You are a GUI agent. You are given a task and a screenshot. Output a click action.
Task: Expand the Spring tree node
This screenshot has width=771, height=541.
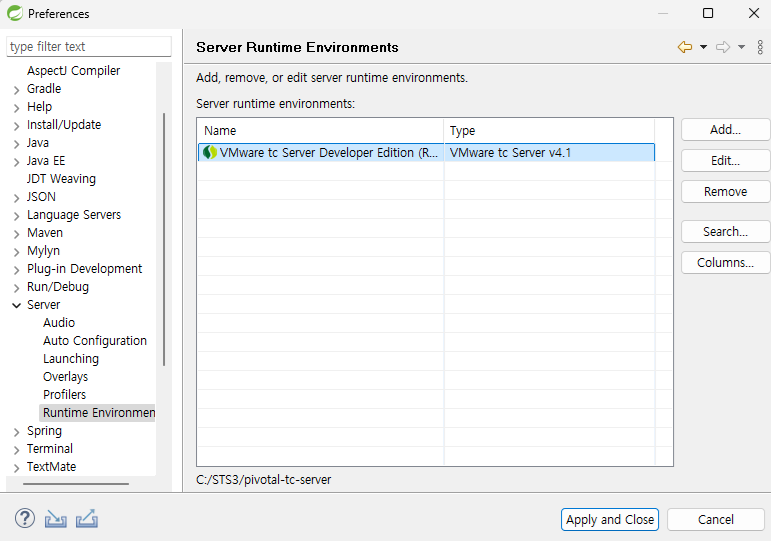pyautogui.click(x=17, y=432)
